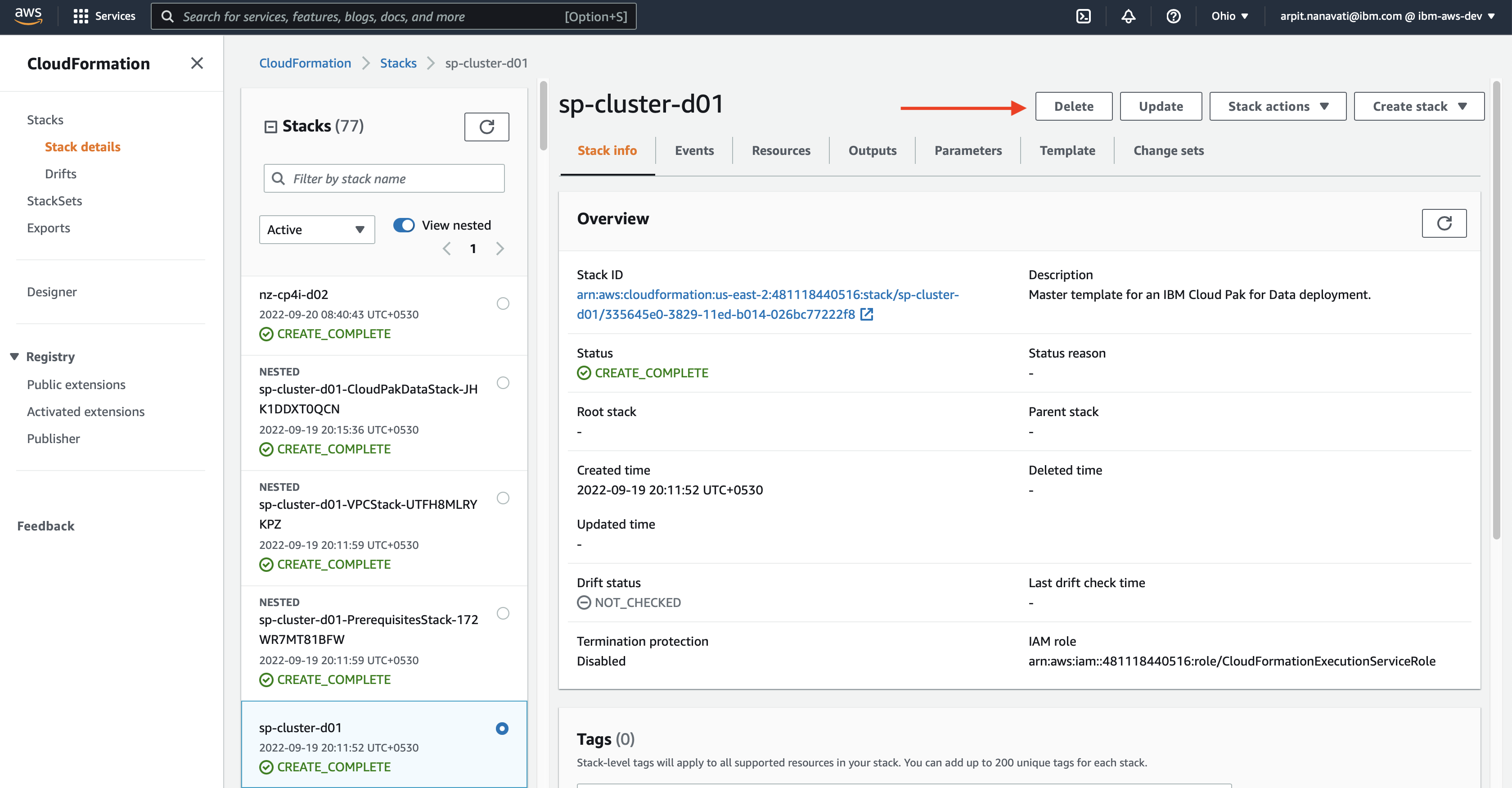Open the CloudFormation breadcrumb link
The image size is (1512, 788).
coord(305,63)
